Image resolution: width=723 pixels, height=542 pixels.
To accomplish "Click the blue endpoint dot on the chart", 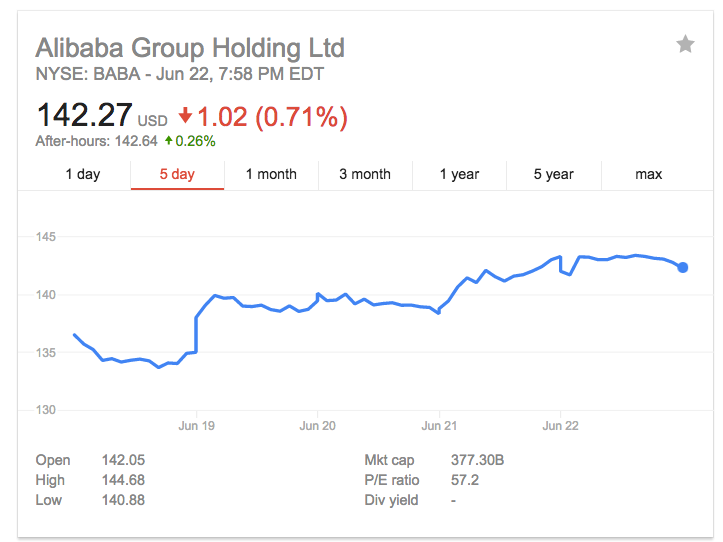I will click(x=683, y=267).
